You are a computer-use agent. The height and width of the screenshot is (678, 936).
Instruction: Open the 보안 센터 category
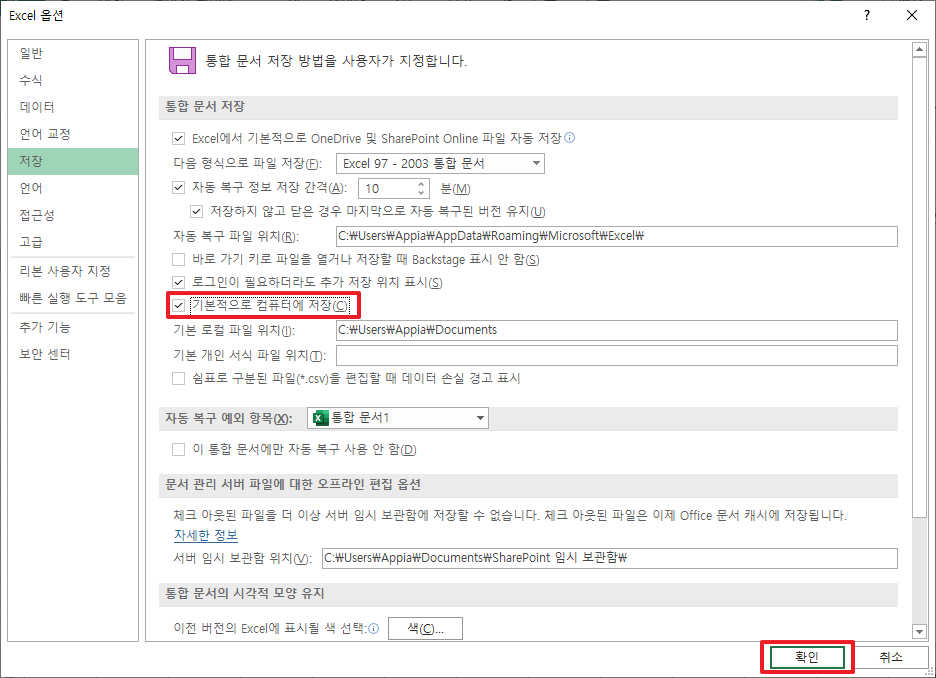tap(73, 354)
